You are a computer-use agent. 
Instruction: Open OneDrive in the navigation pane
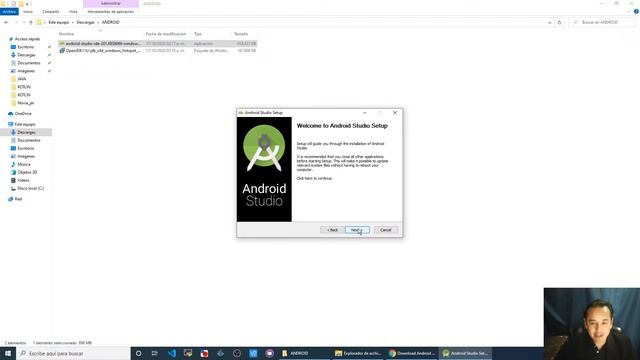23,114
